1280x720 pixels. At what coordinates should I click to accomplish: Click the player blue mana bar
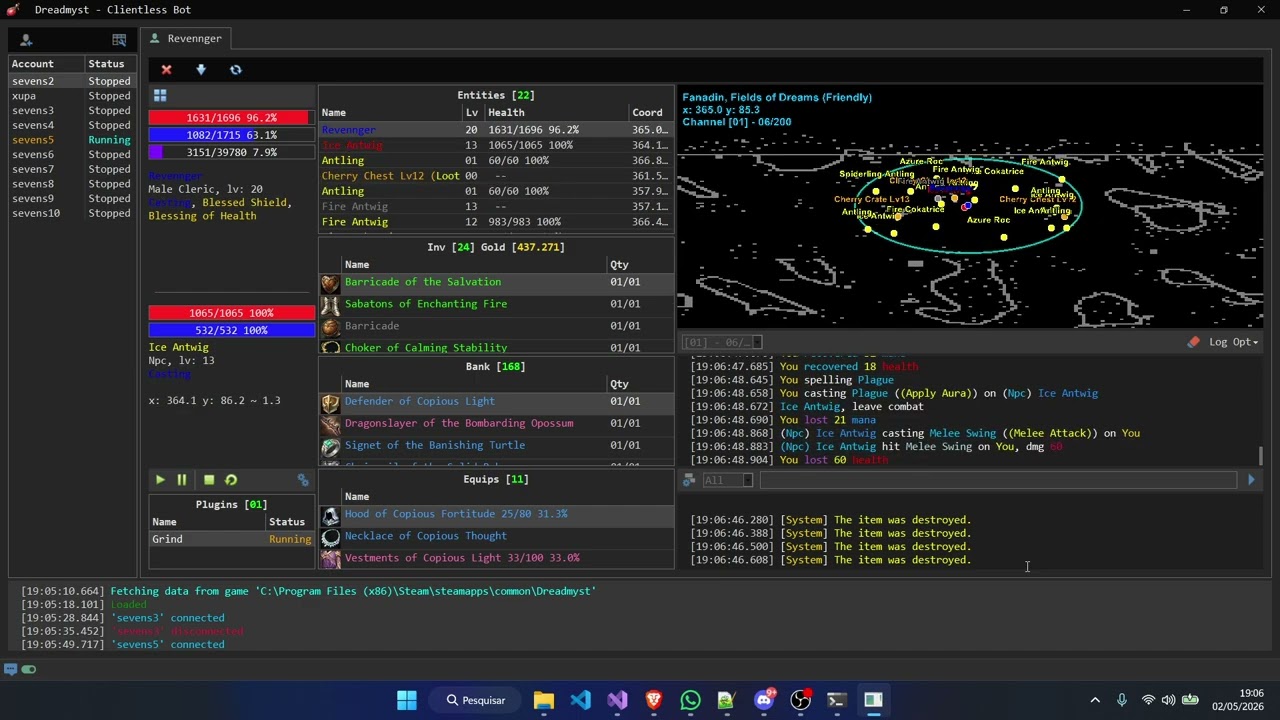click(231, 135)
